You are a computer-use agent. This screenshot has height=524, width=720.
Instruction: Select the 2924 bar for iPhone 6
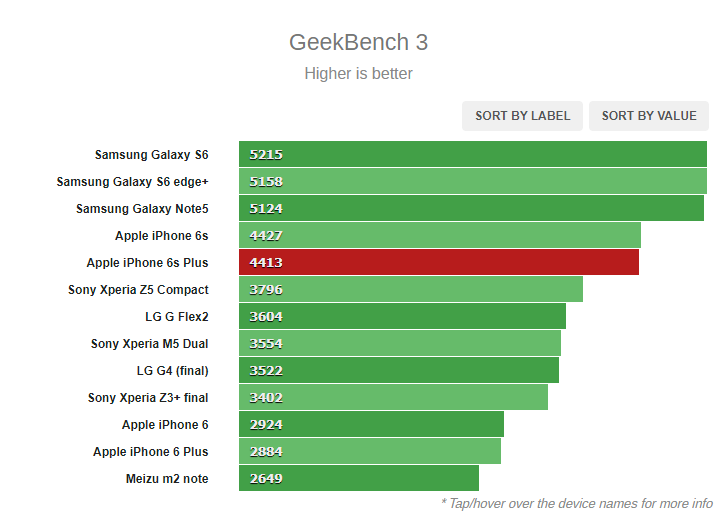[371, 425]
